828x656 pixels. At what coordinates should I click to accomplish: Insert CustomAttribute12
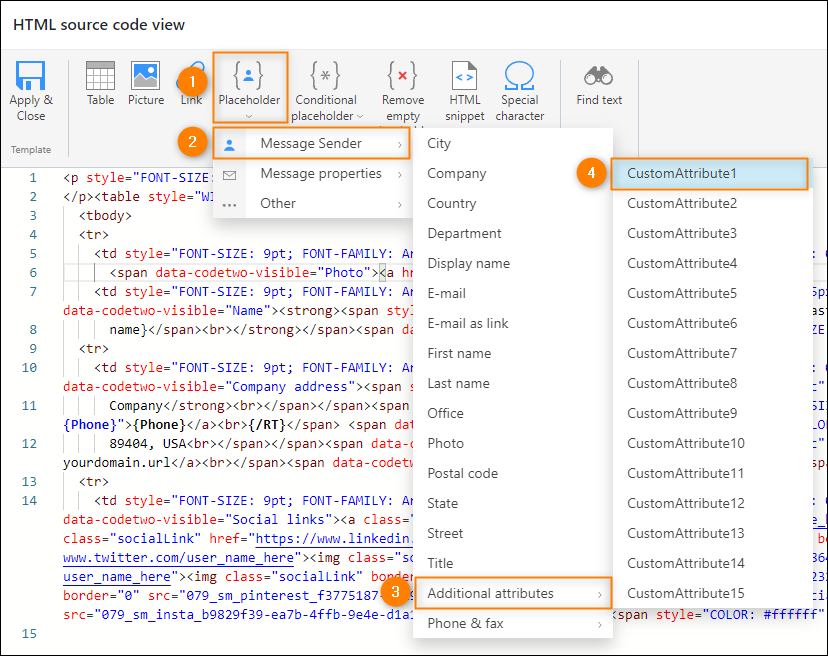[x=712, y=503]
